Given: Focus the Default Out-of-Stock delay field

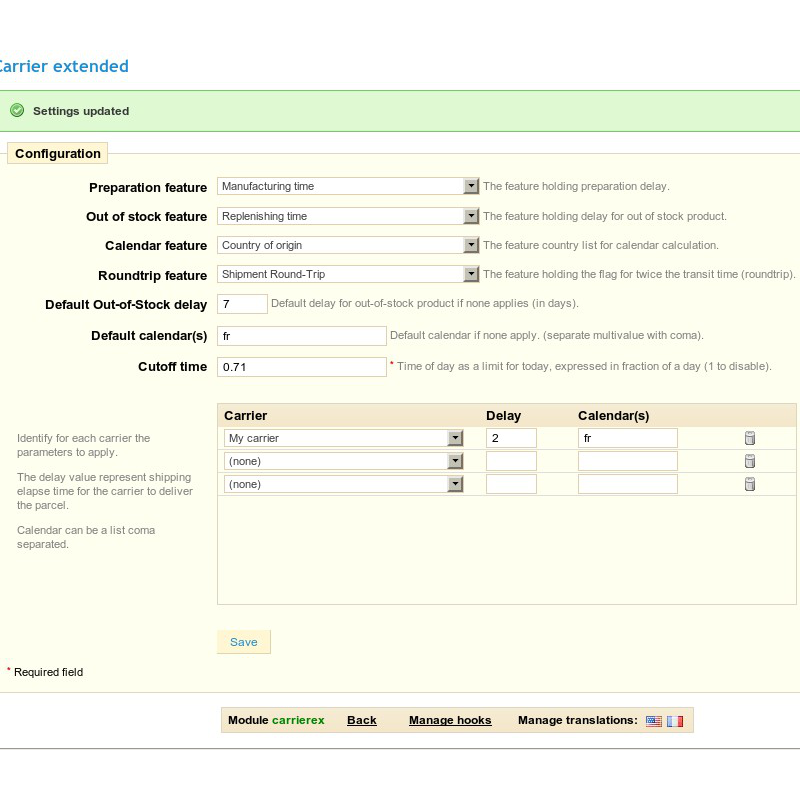Looking at the screenshot, I should [x=242, y=304].
